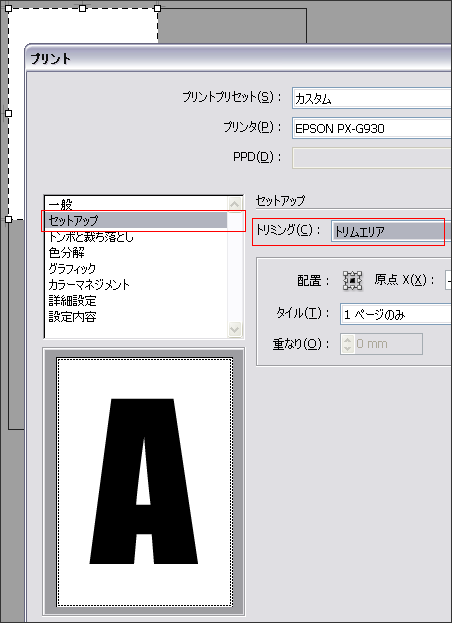Click the disabled PPD field

(x=372, y=158)
